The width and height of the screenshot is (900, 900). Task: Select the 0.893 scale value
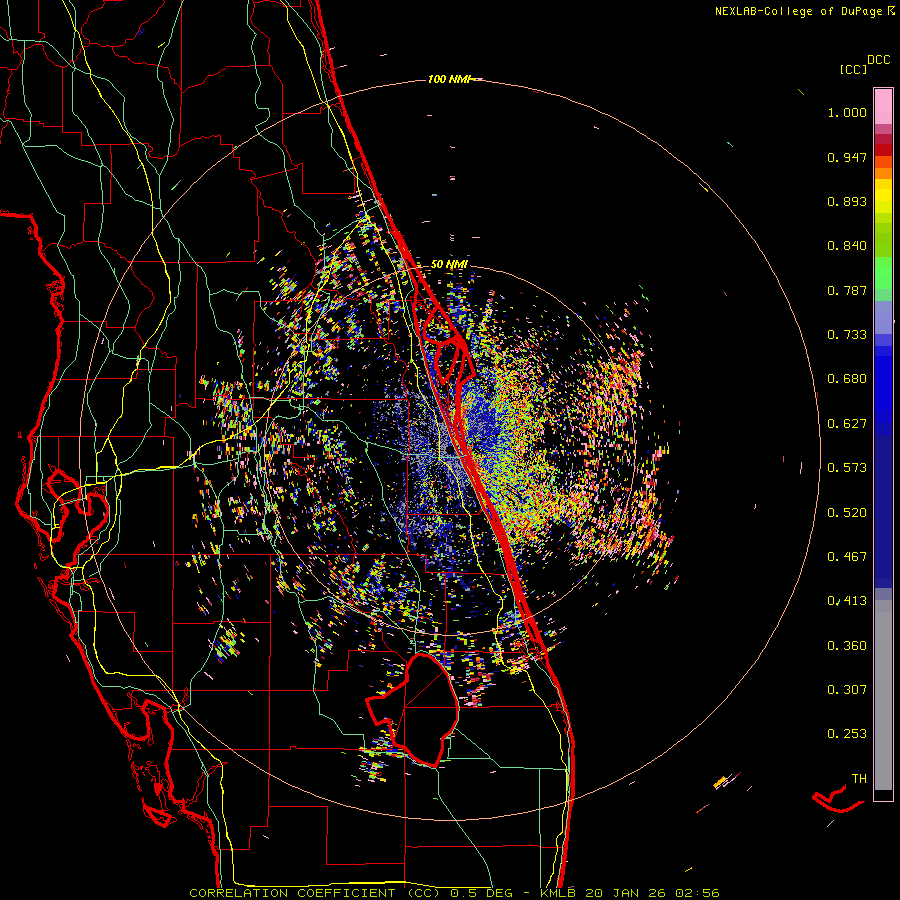click(x=847, y=201)
